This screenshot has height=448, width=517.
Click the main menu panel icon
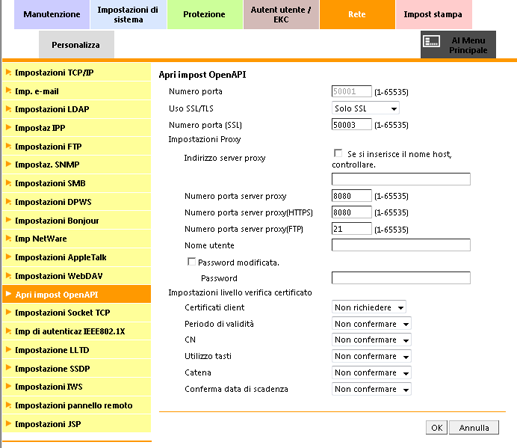432,42
